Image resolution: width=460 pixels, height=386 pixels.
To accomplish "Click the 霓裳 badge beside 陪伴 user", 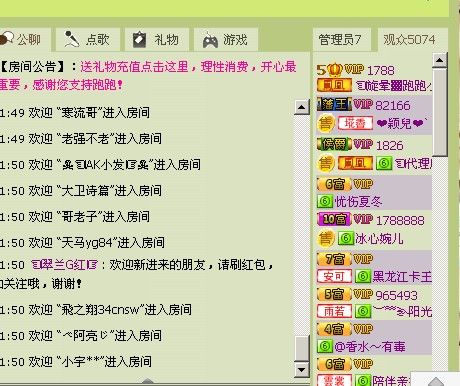I will tap(334, 380).
